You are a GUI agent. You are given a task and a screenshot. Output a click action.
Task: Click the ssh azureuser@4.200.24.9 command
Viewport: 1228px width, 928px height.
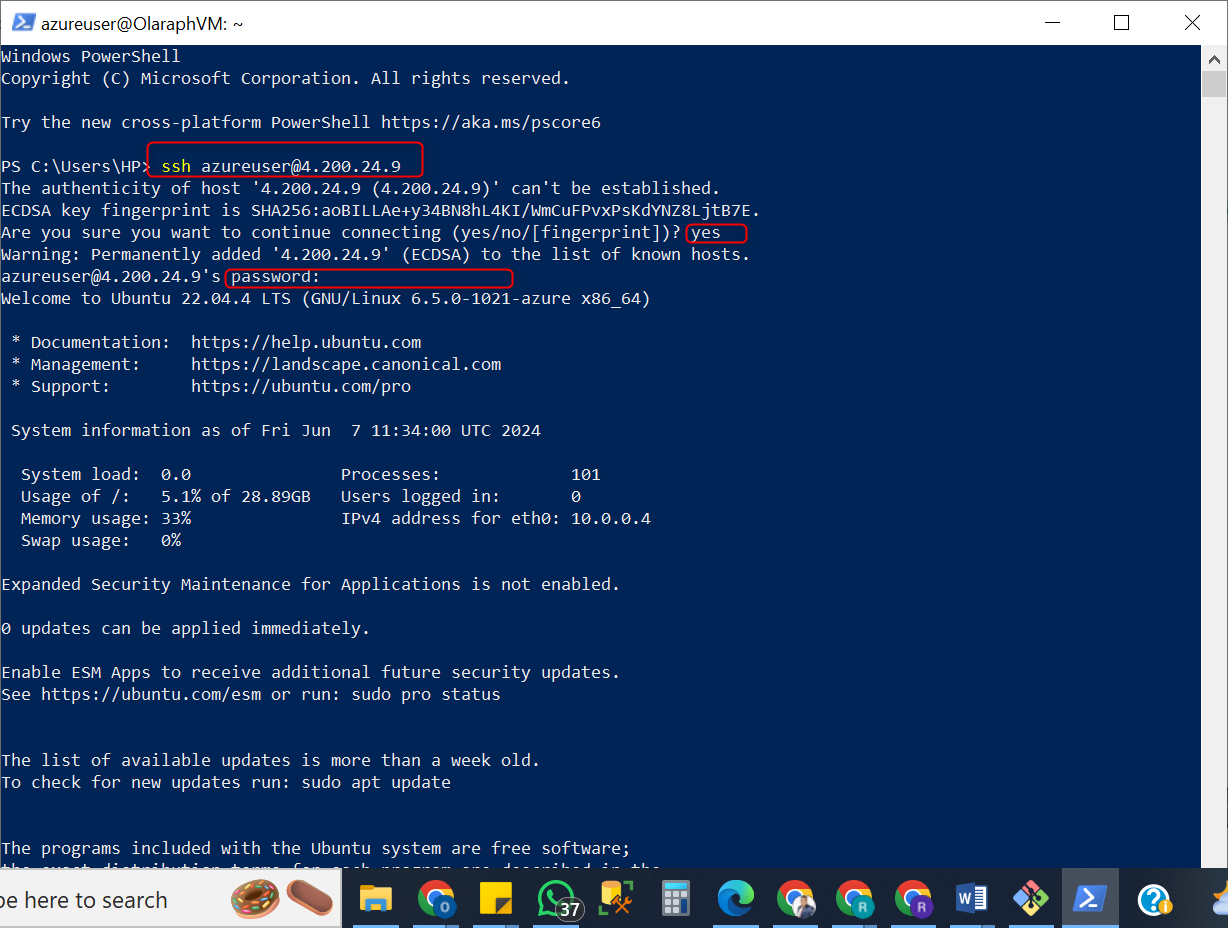point(281,166)
